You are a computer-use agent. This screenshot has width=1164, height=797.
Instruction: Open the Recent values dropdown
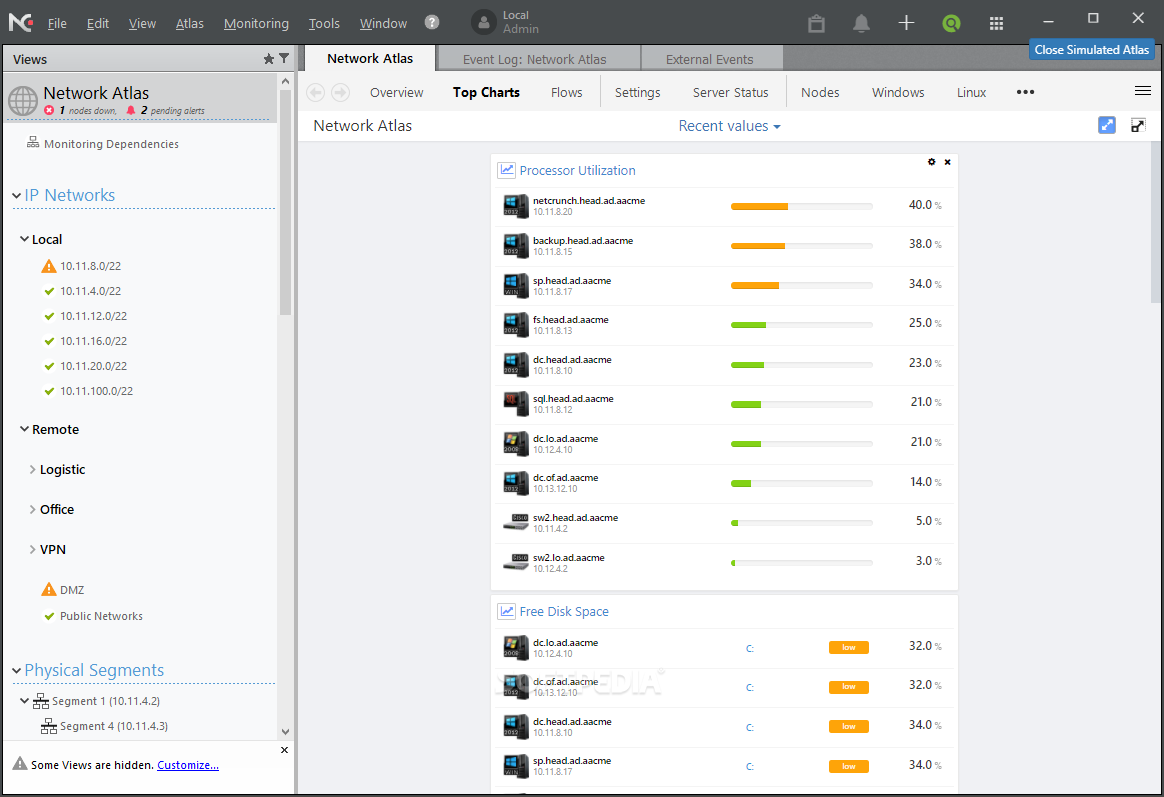coord(729,126)
